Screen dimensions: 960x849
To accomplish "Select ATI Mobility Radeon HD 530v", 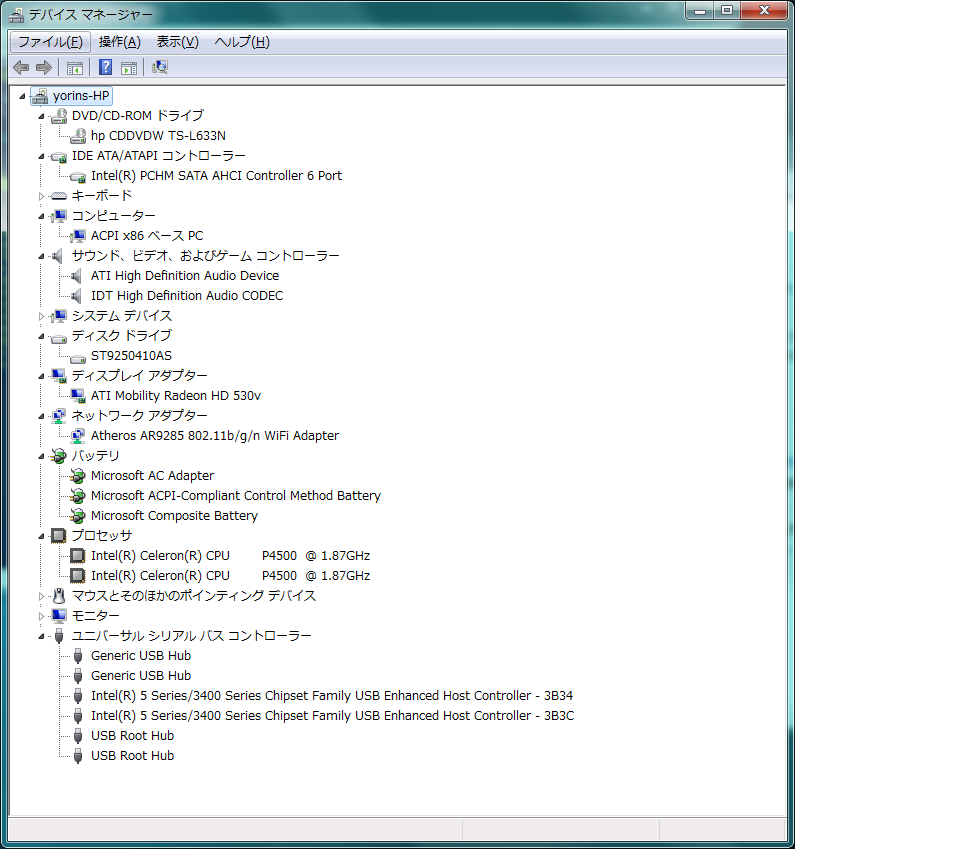I will (176, 395).
